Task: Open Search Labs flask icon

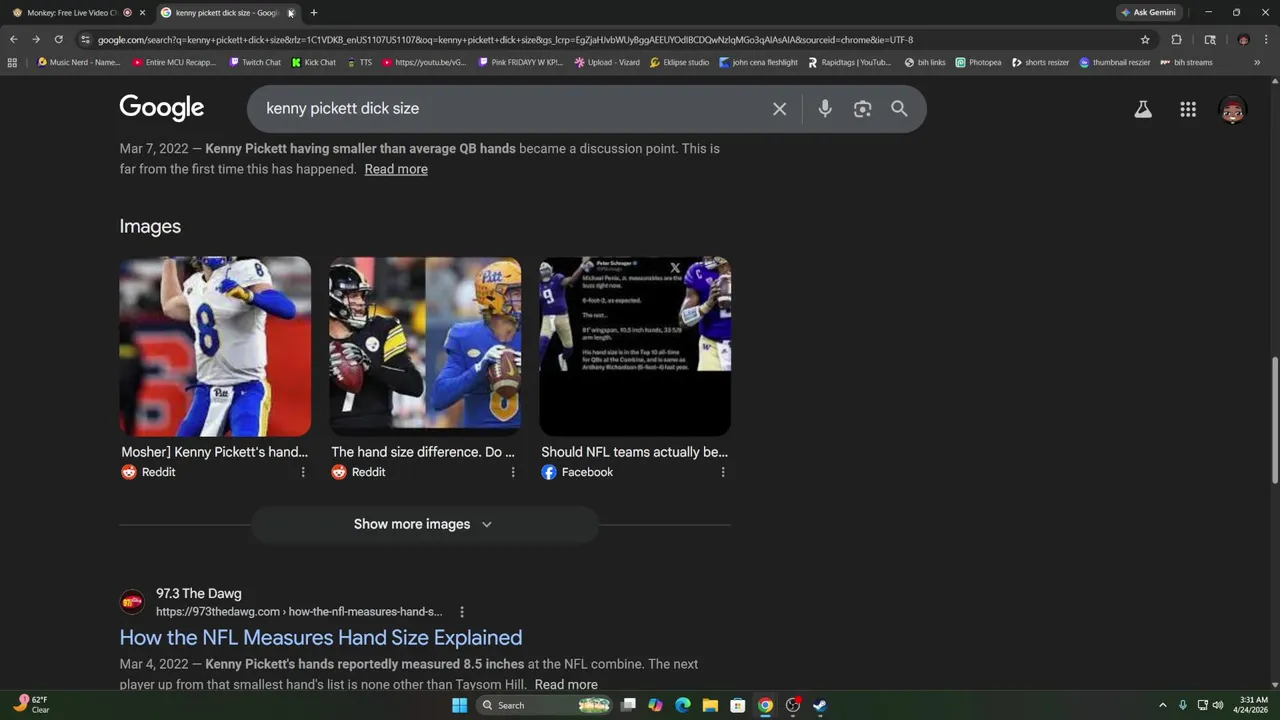Action: tap(1142, 110)
